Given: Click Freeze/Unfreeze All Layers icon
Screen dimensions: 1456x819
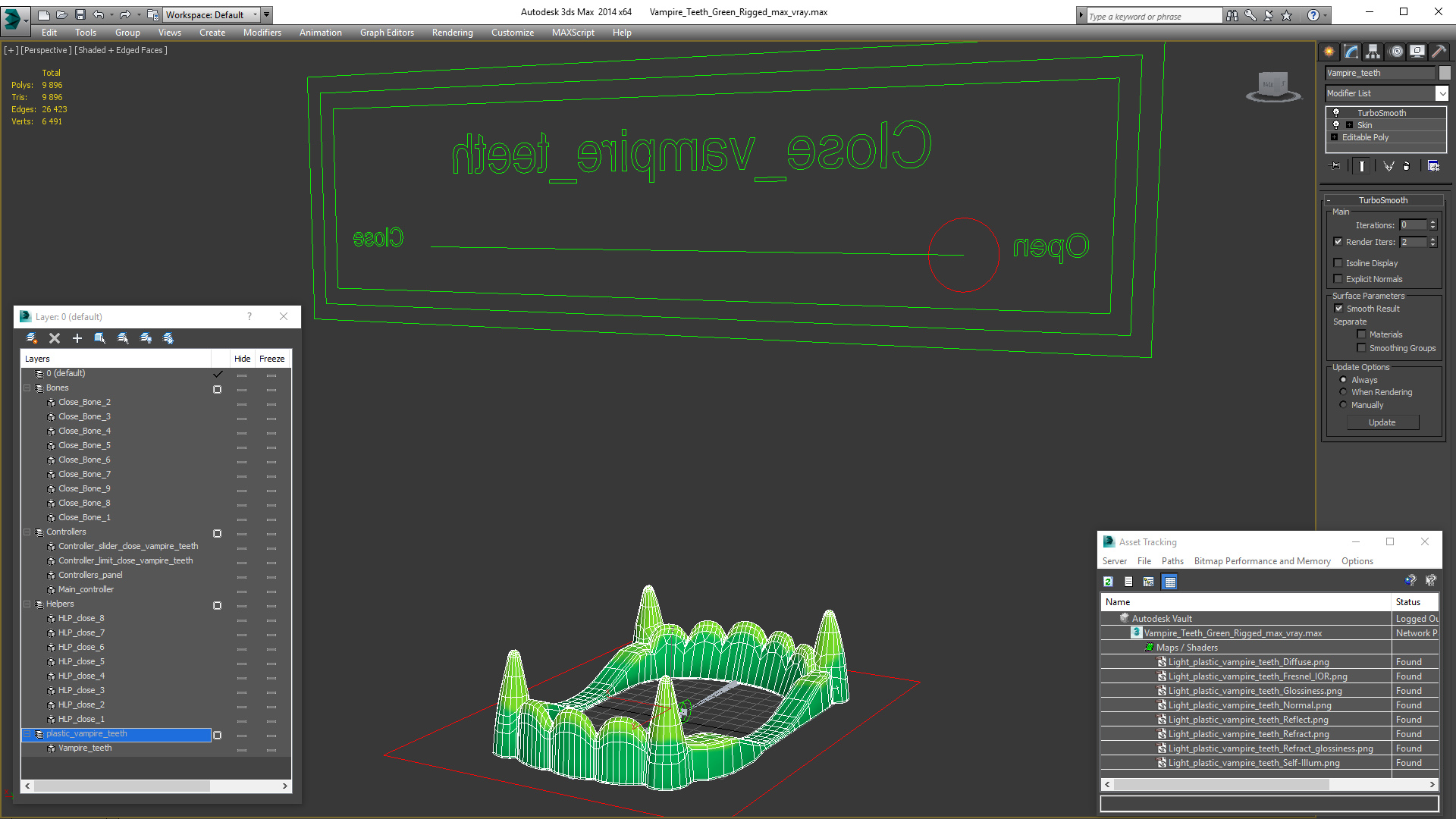Looking at the screenshot, I should pos(168,338).
